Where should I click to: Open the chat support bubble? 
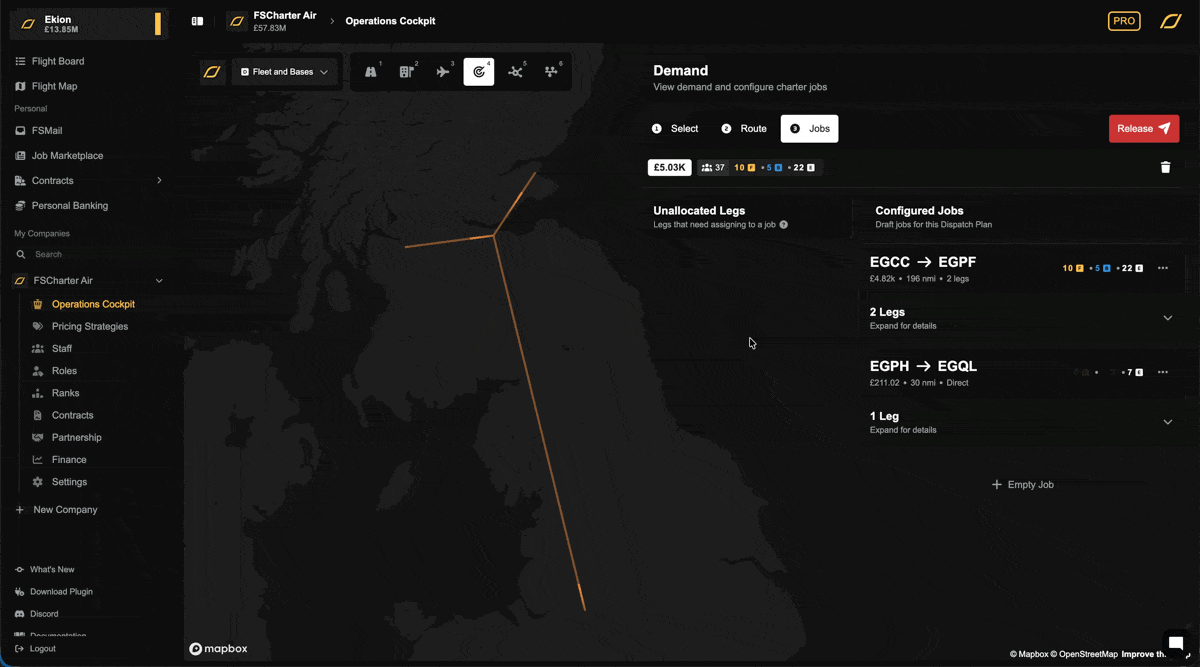(x=1176, y=643)
